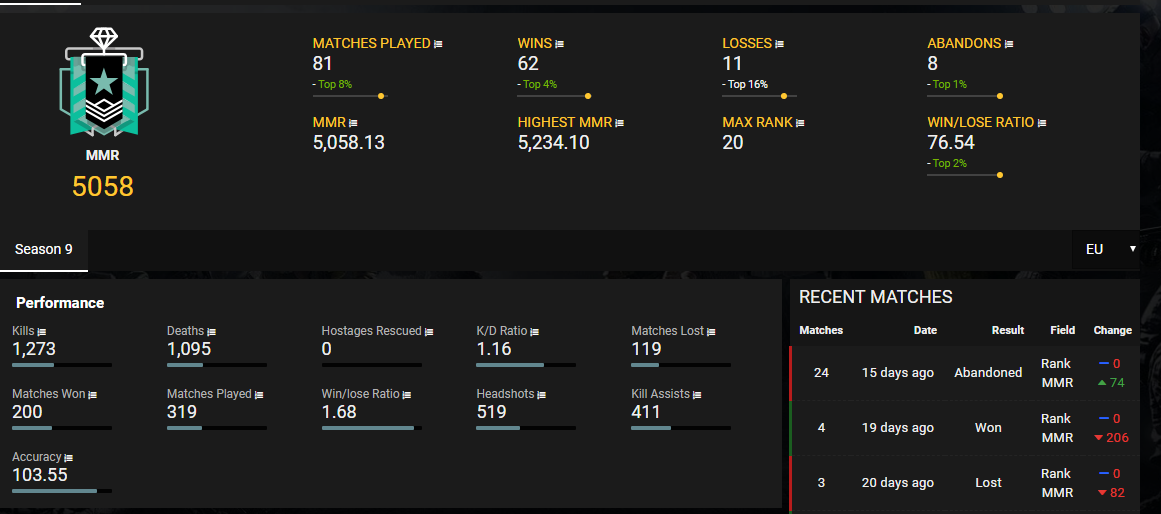Open the EU region dropdown
This screenshot has width=1161, height=514.
1106,250
